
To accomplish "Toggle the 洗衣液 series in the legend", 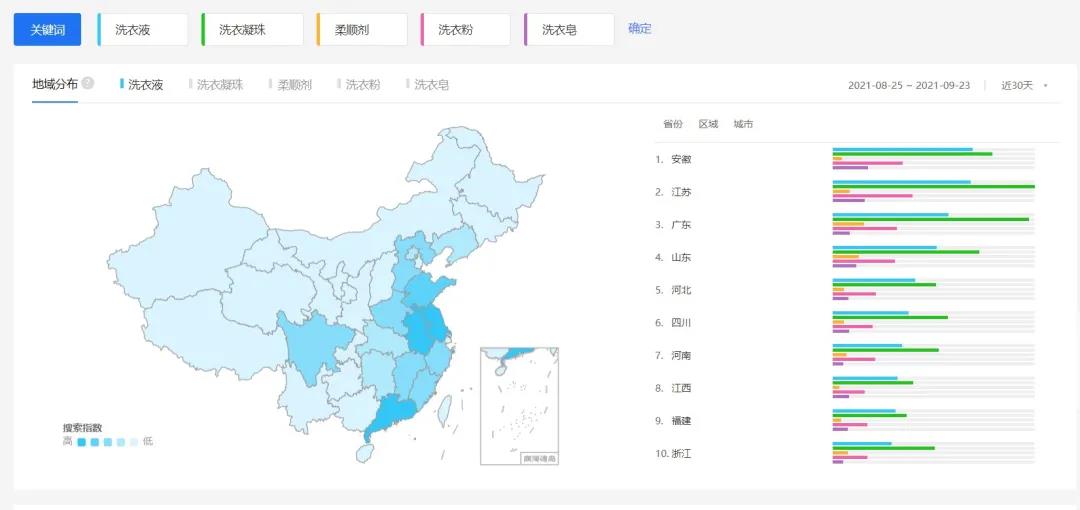I will (142, 85).
